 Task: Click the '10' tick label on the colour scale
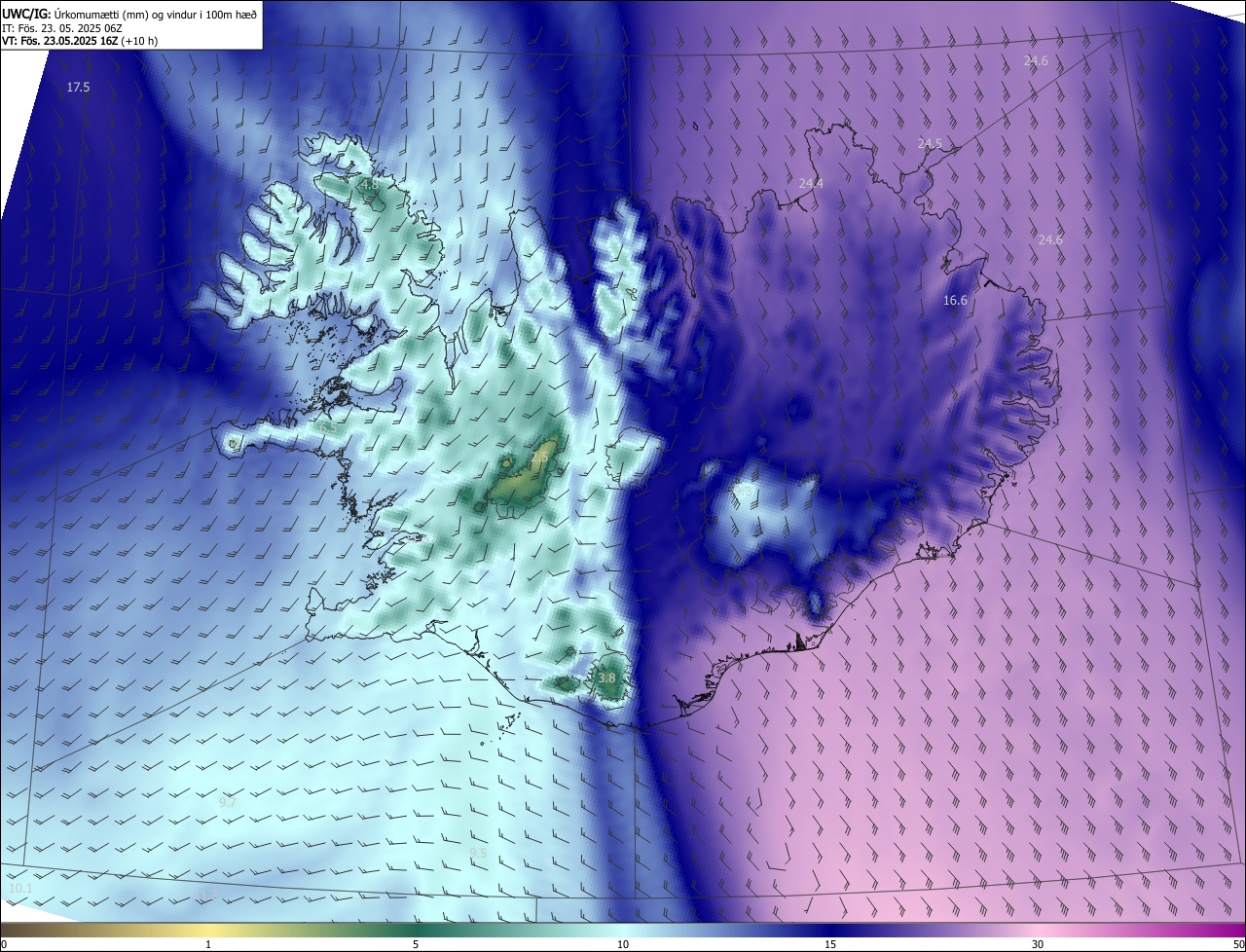[623, 945]
